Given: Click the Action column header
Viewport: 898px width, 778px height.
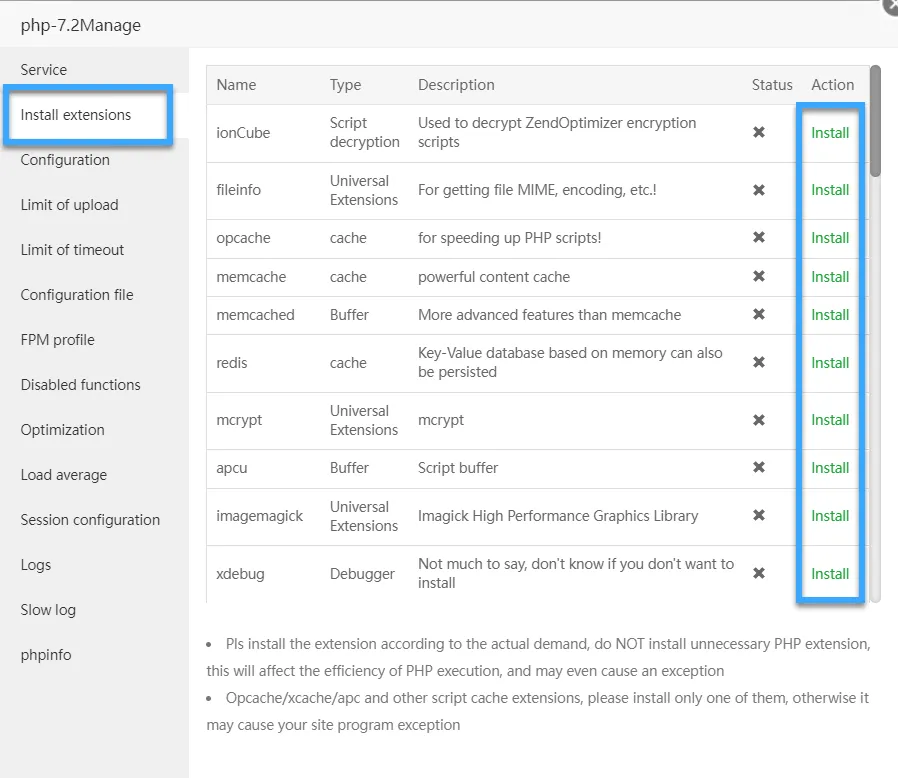Looking at the screenshot, I should (x=832, y=85).
